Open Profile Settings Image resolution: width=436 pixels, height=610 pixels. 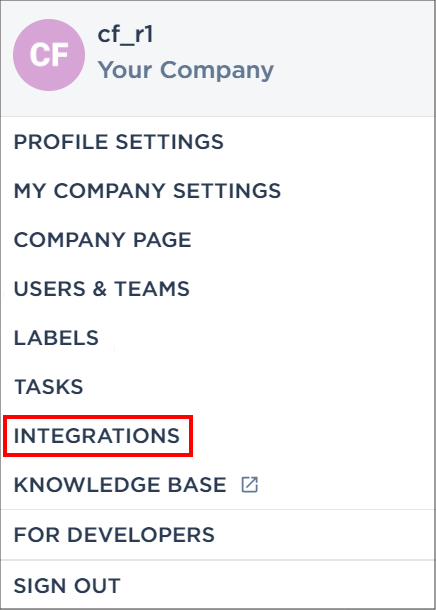pos(119,142)
